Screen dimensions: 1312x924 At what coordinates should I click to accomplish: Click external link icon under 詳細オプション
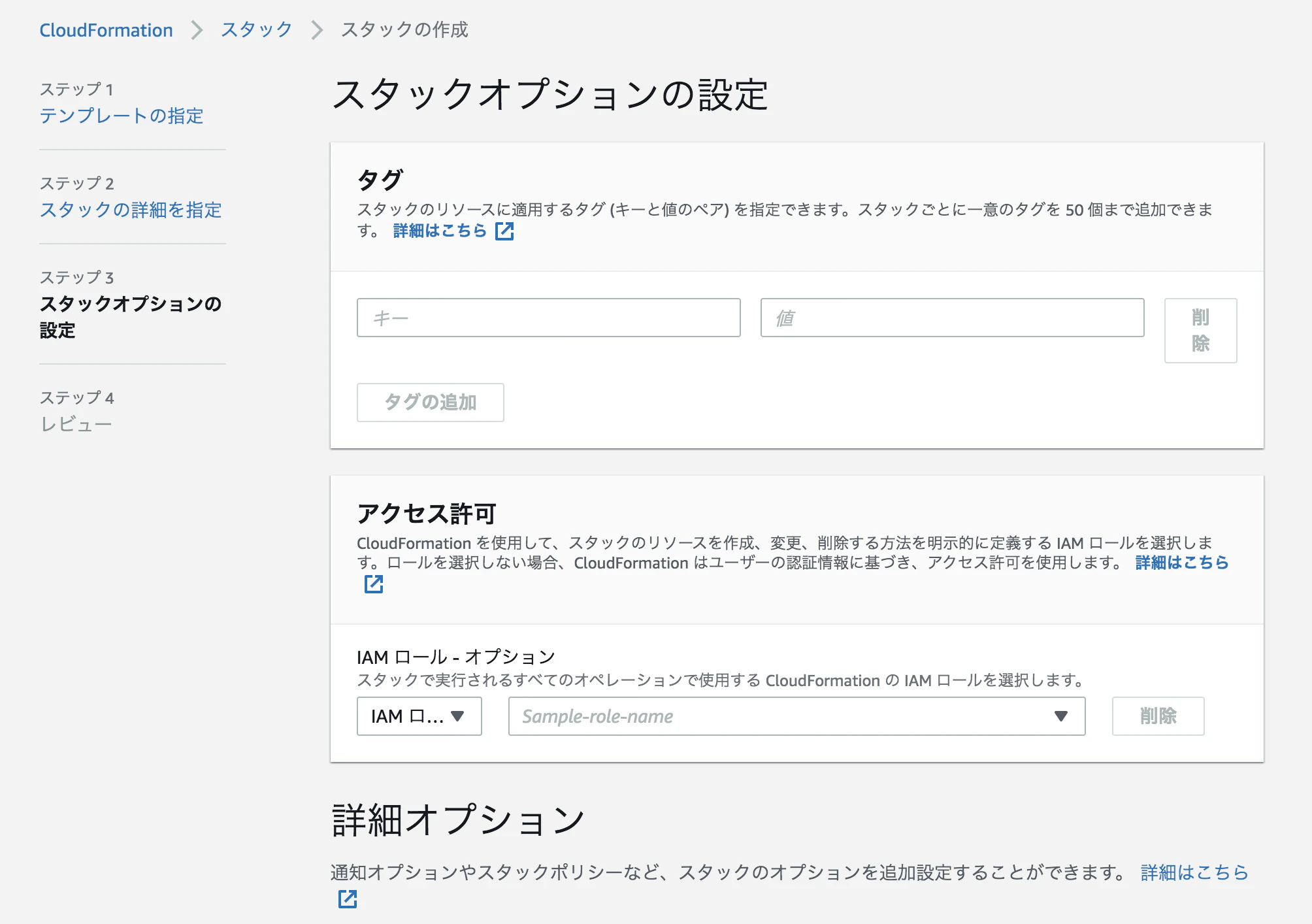pos(348,899)
